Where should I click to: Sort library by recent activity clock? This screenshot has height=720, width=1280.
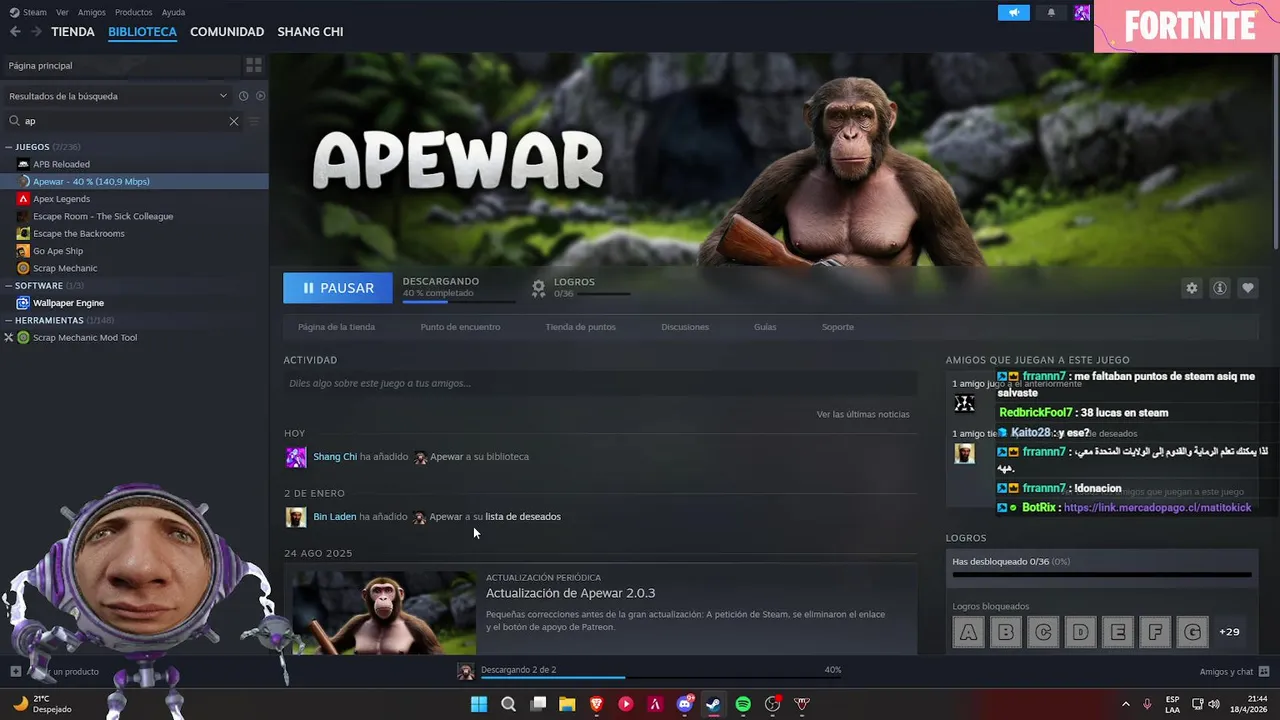[x=243, y=96]
